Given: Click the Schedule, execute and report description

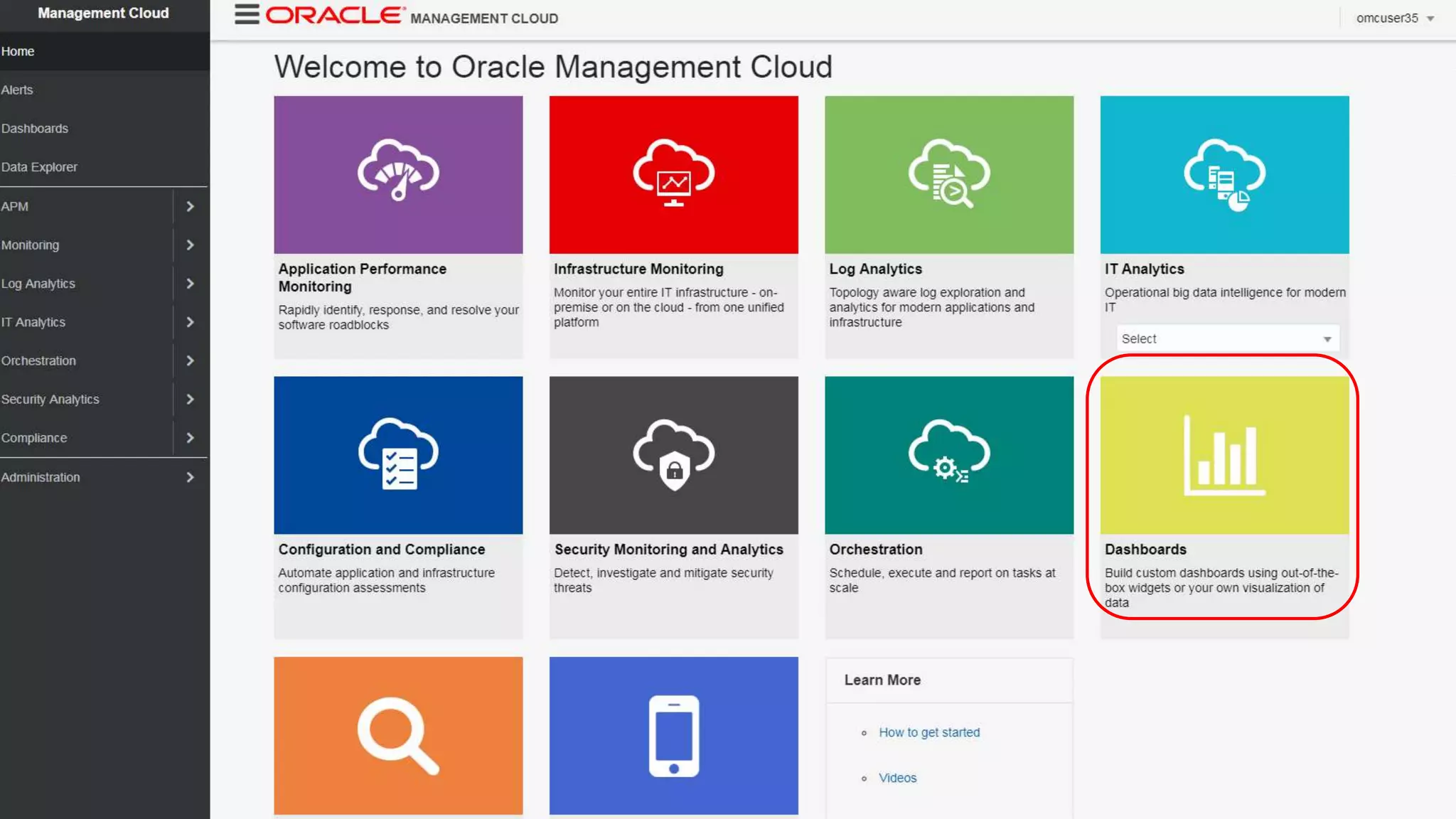Looking at the screenshot, I should 942,580.
